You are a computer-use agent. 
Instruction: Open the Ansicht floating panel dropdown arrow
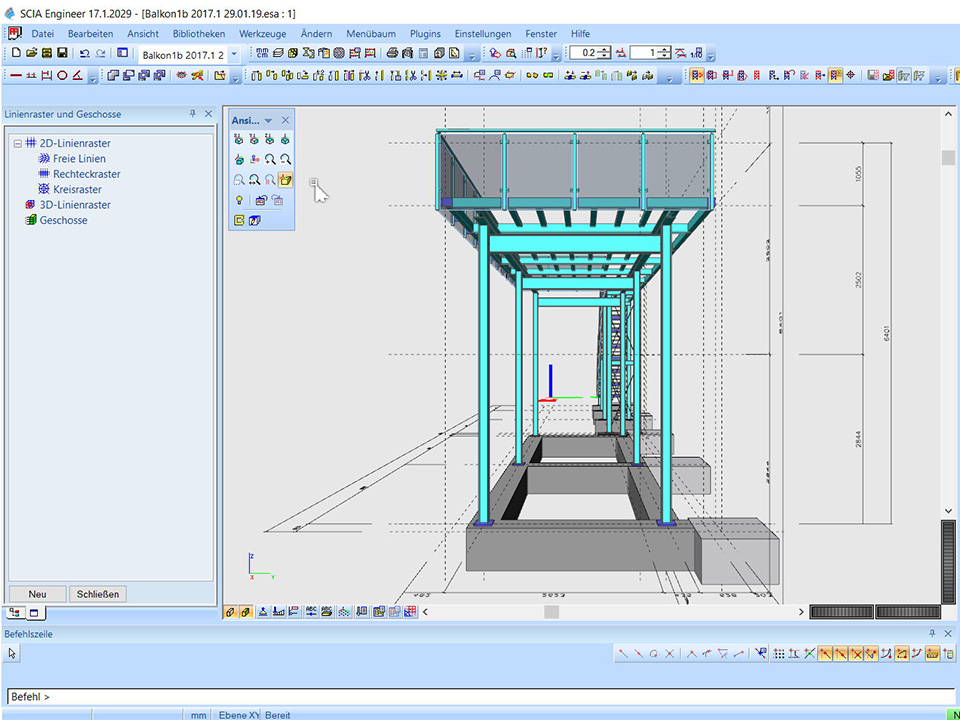(x=268, y=121)
